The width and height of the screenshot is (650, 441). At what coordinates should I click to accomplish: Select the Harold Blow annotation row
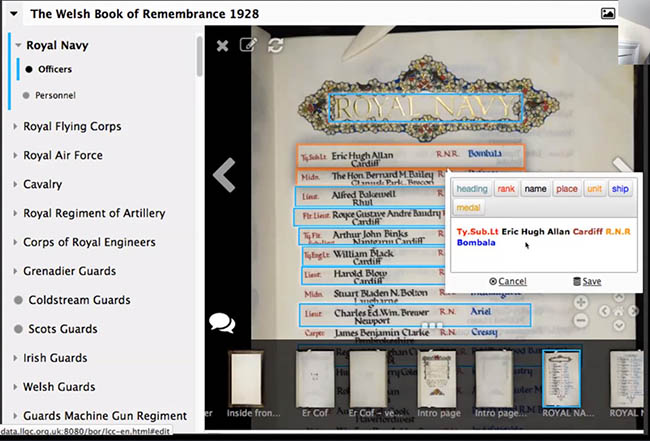point(373,276)
